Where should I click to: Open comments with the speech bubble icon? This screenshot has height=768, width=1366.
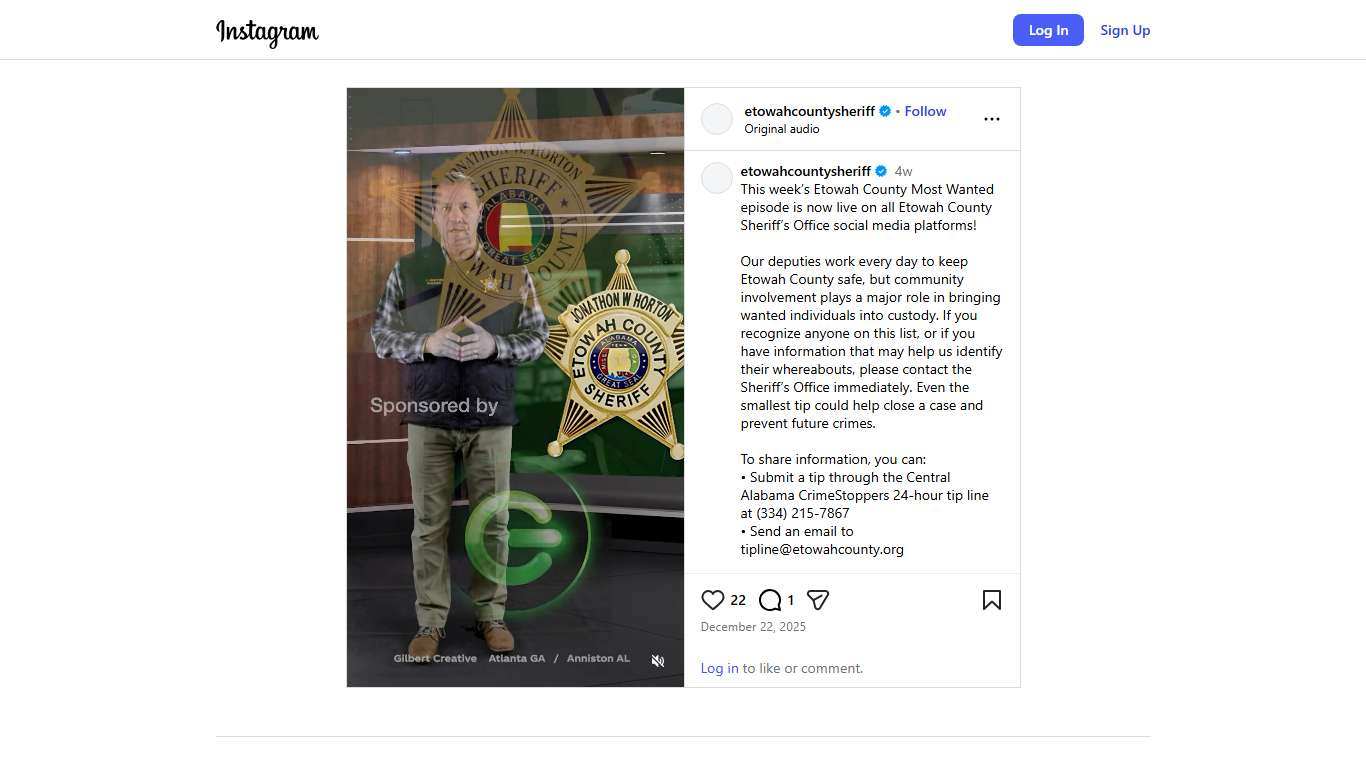[769, 600]
